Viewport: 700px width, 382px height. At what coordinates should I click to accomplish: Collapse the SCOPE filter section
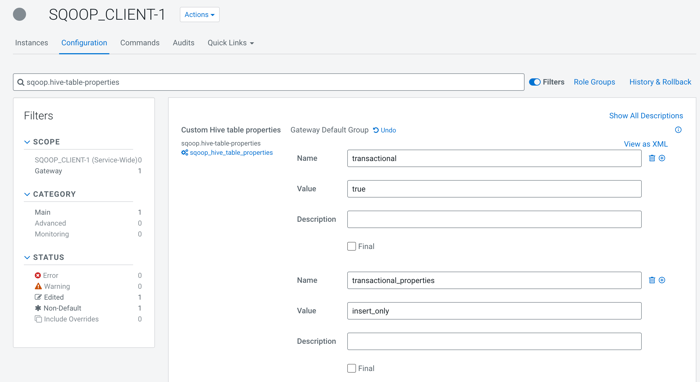[x=42, y=142]
